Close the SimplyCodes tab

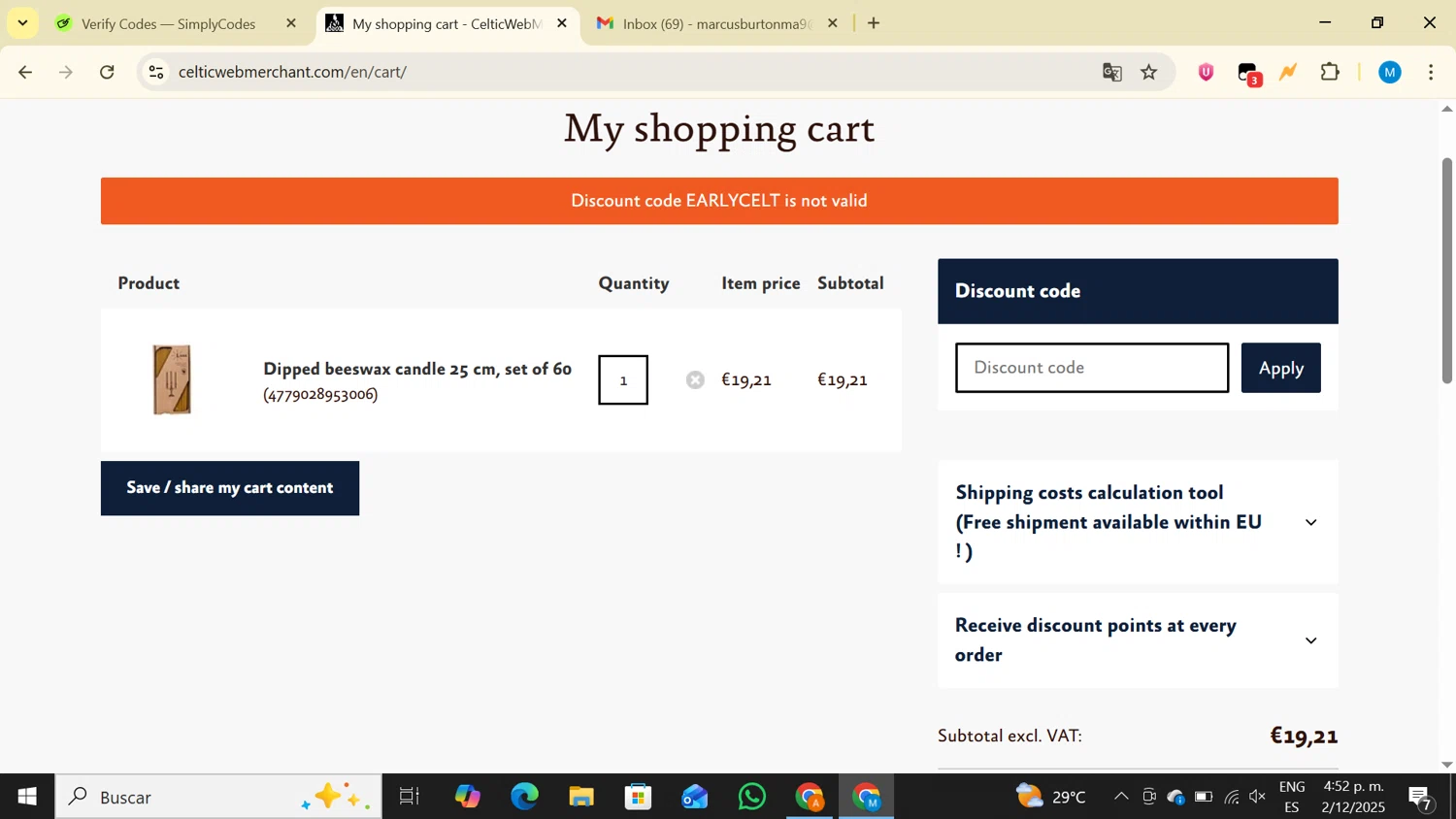coord(291,23)
